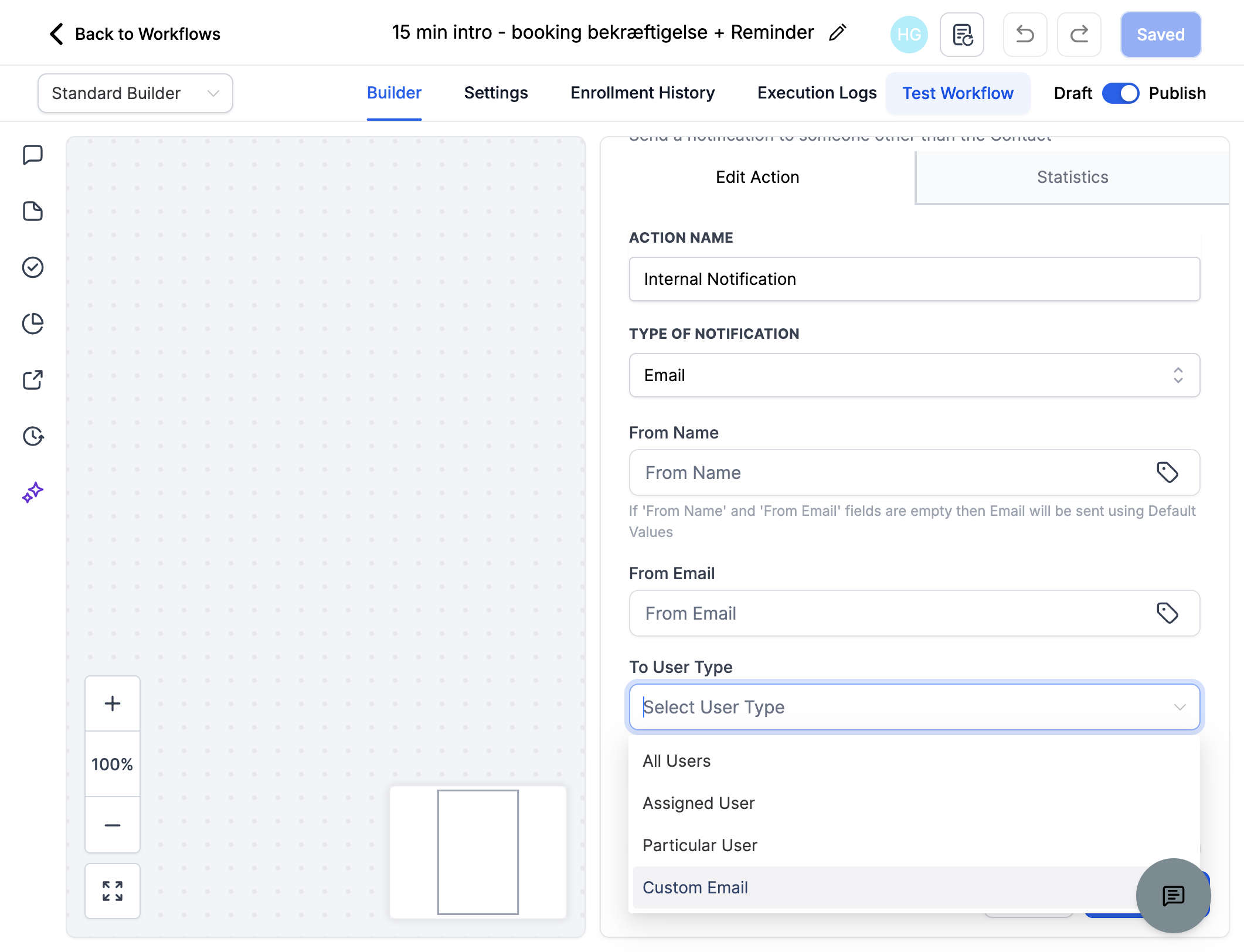Screen dimensions: 1244x952
Task: Open the sticky notes sidebar icon
Action: 33,211
